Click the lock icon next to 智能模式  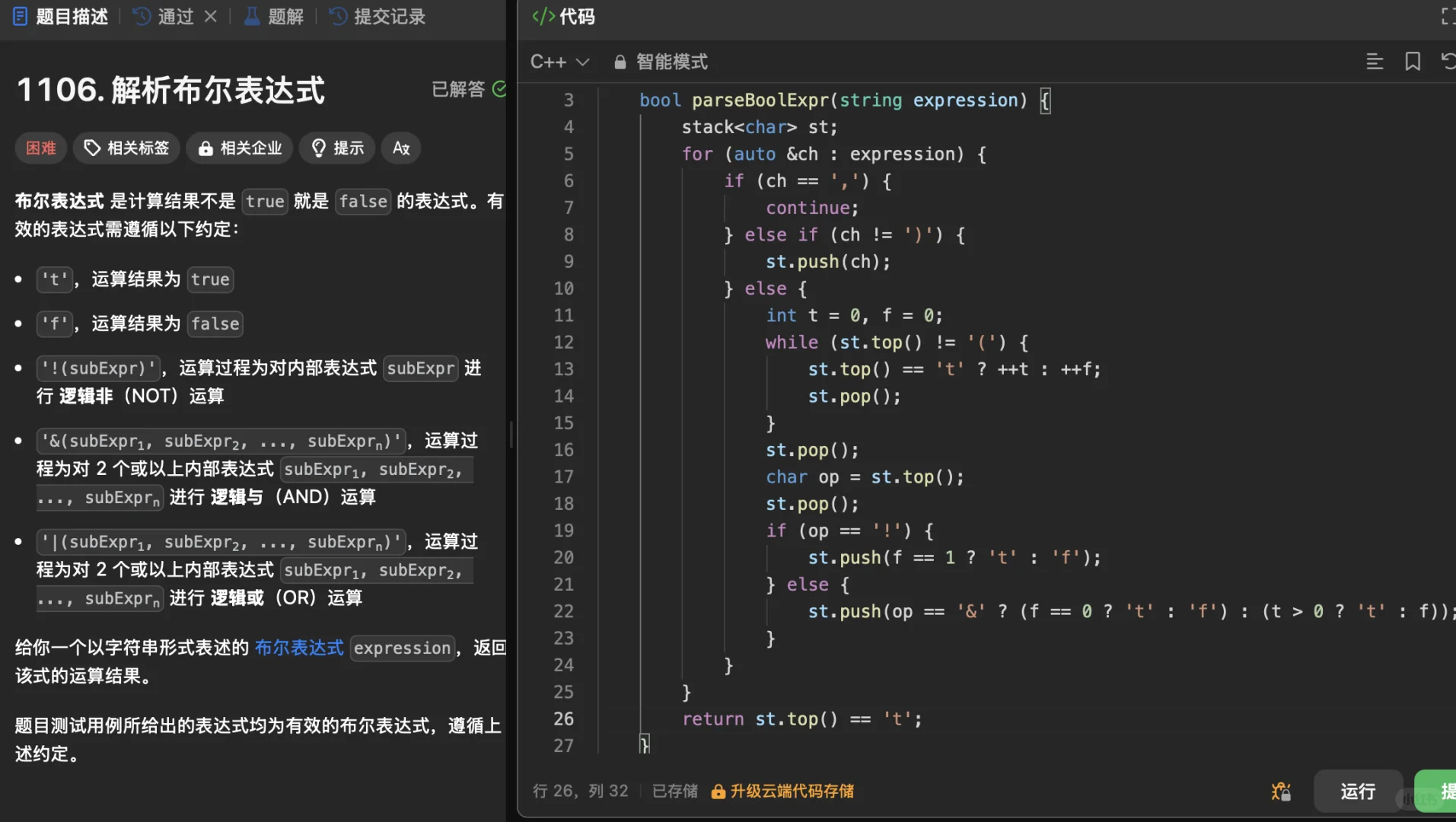pos(620,62)
